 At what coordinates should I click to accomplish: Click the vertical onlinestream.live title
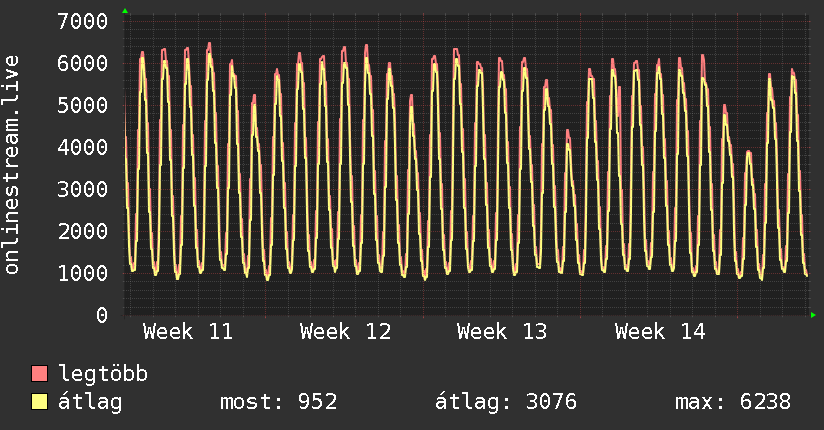coord(13,165)
